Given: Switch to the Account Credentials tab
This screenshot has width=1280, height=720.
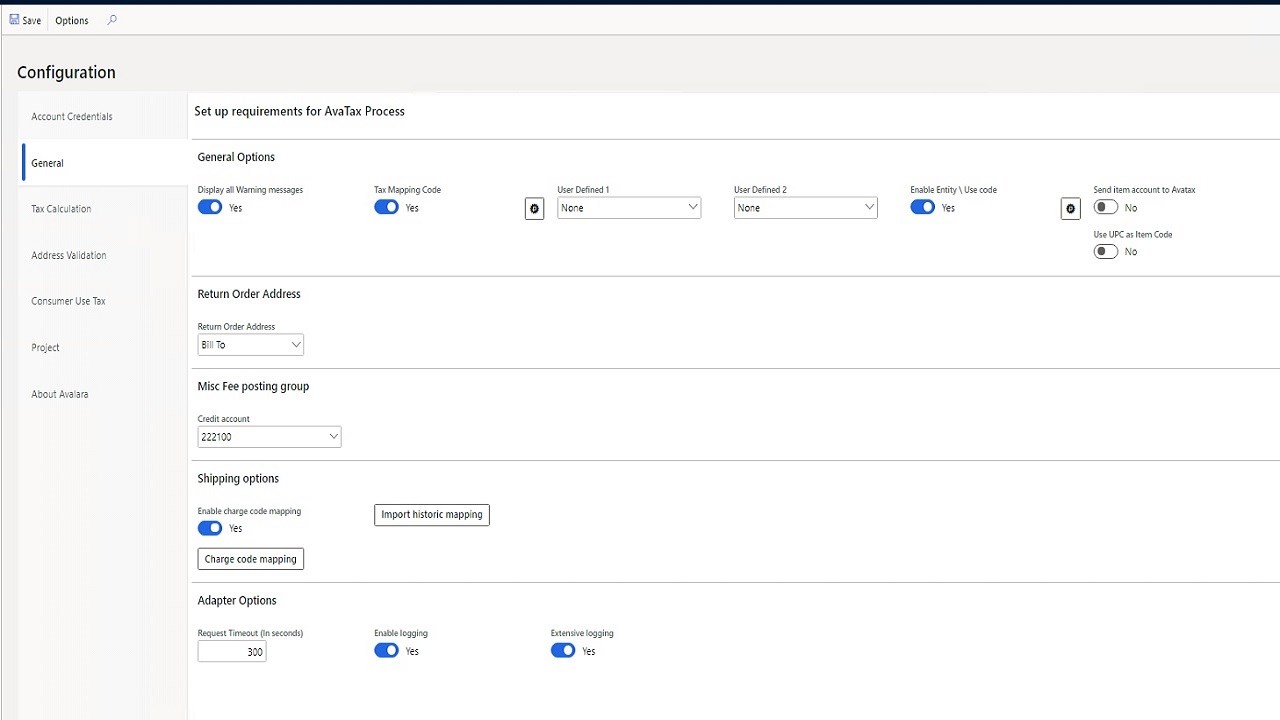Looking at the screenshot, I should point(72,117).
